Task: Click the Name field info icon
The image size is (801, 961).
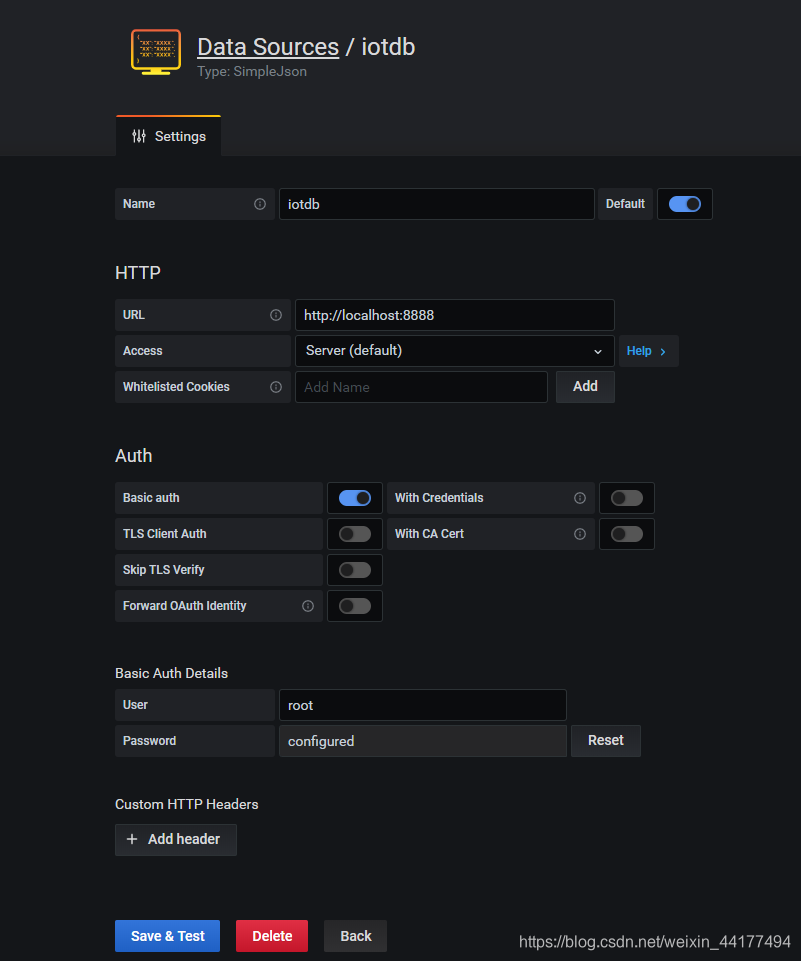Action: 260,204
